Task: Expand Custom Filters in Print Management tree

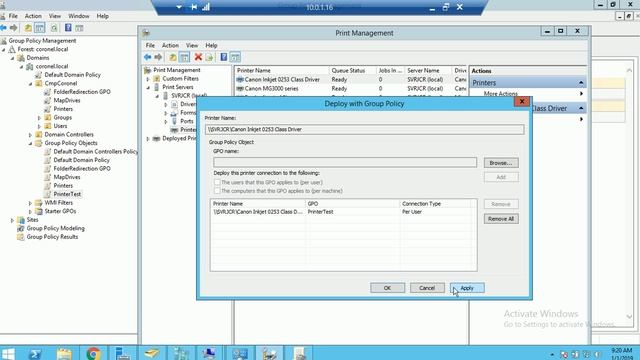Action: pos(148,79)
